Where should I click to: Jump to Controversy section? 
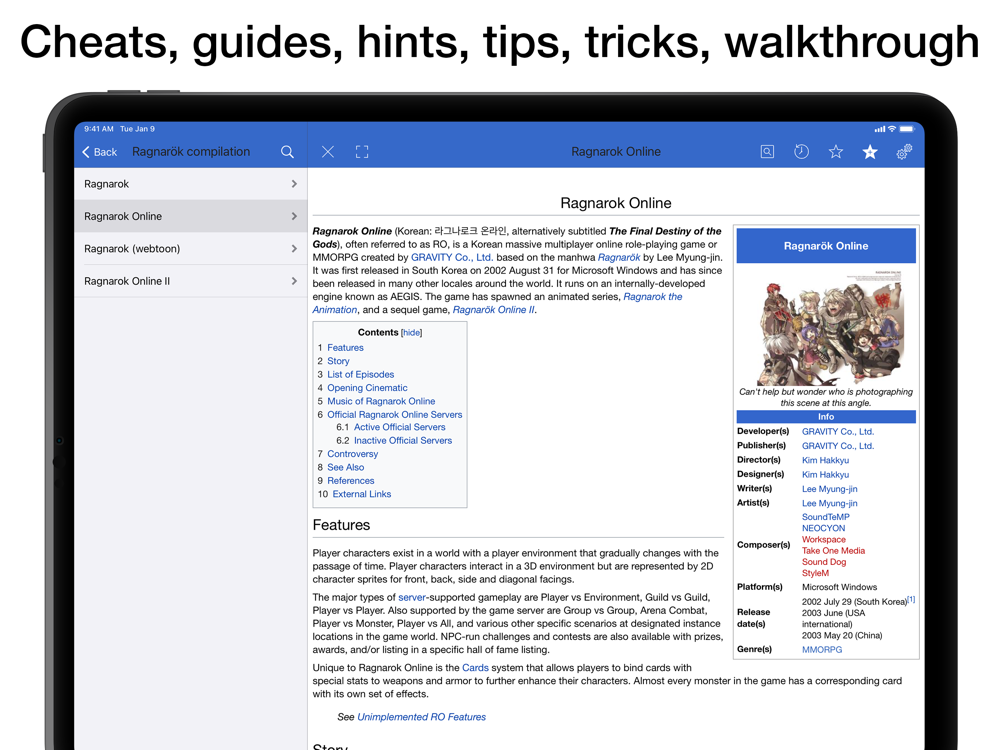tap(352, 454)
